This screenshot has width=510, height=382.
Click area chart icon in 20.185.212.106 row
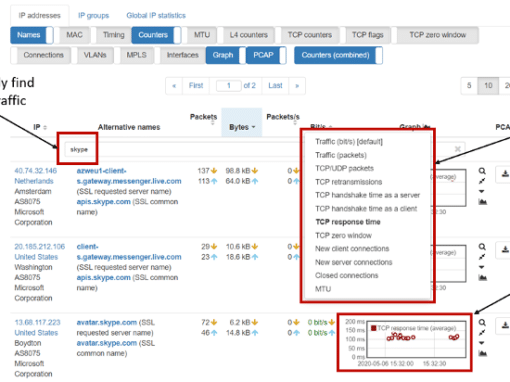click(482, 277)
